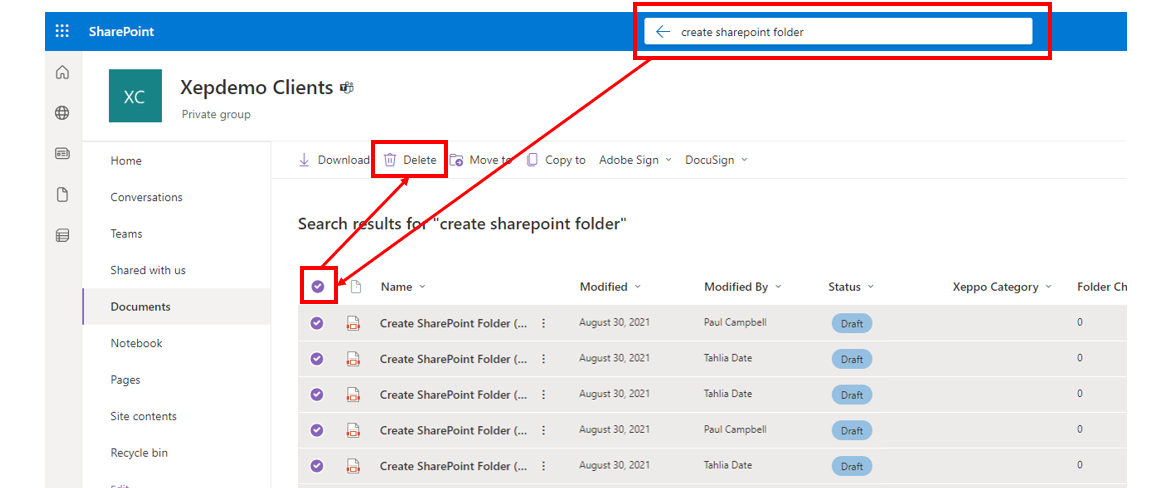Viewport: 1175px width, 488px height.
Task: Open the SharePoint home rail icon
Action: 63,73
